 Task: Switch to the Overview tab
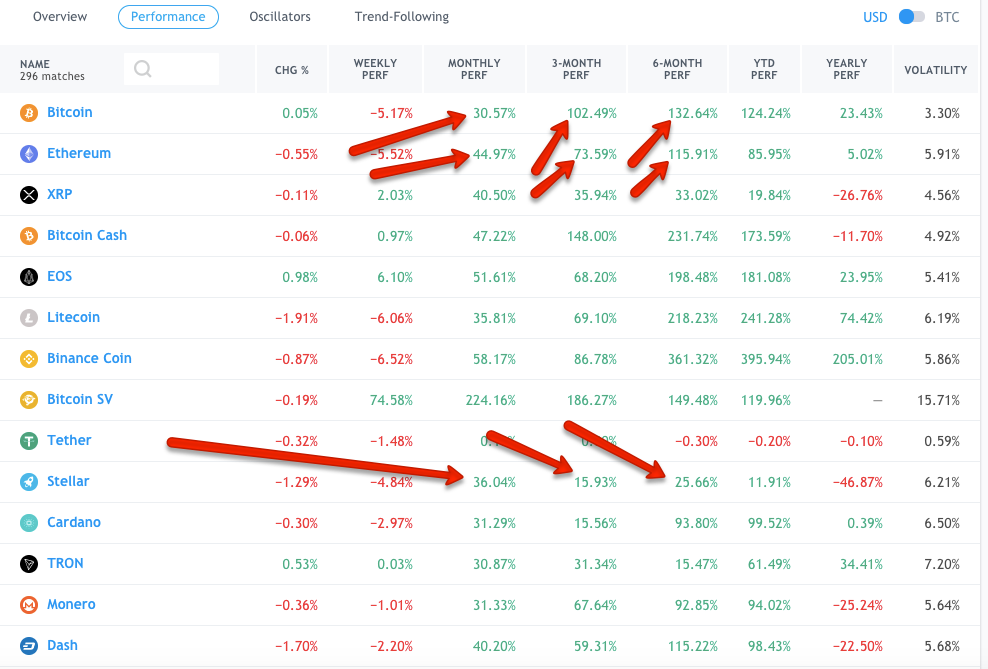point(60,17)
